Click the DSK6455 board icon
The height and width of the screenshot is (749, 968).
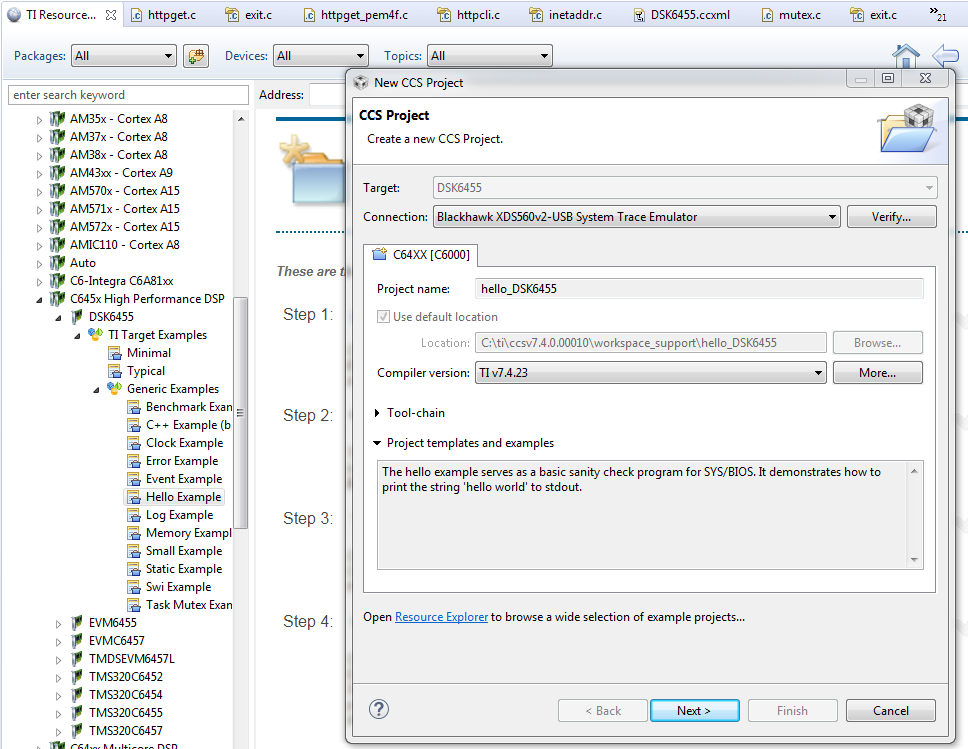tap(77, 317)
